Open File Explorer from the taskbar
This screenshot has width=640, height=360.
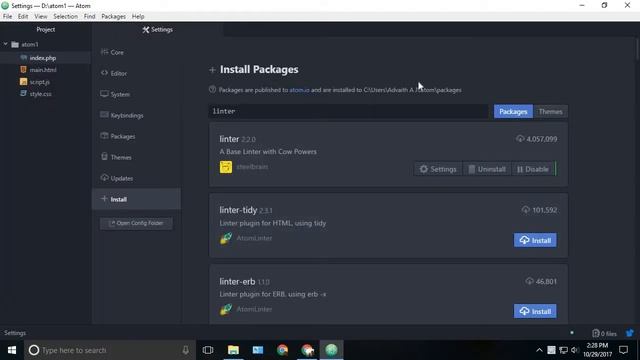(233, 350)
